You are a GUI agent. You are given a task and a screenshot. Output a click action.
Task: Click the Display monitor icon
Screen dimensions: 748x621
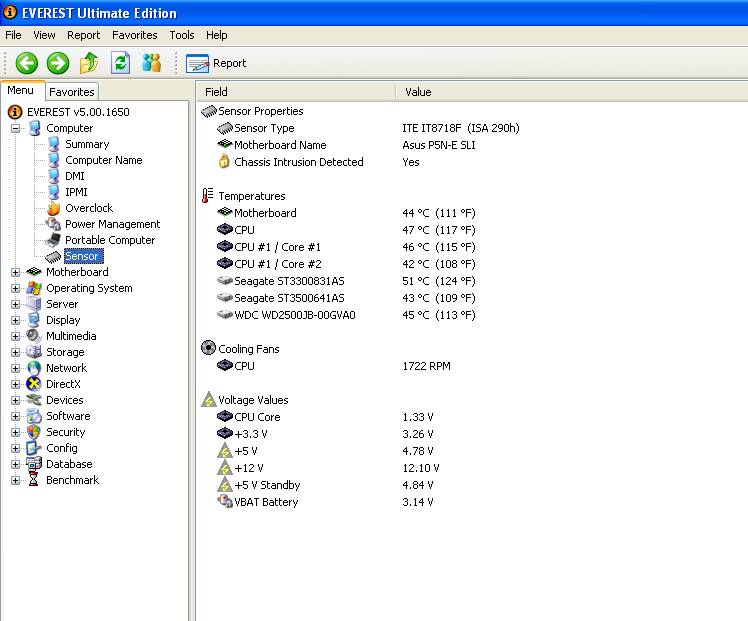click(34, 320)
